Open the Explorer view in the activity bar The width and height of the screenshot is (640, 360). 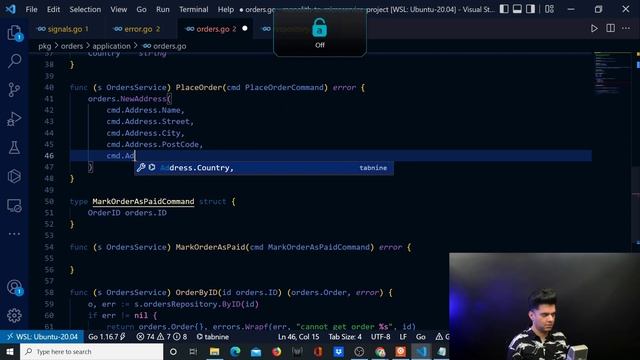[x=14, y=32]
